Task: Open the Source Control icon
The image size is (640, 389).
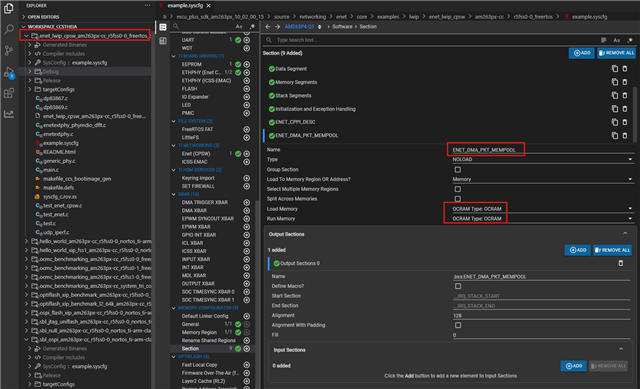Action: (x=9, y=51)
